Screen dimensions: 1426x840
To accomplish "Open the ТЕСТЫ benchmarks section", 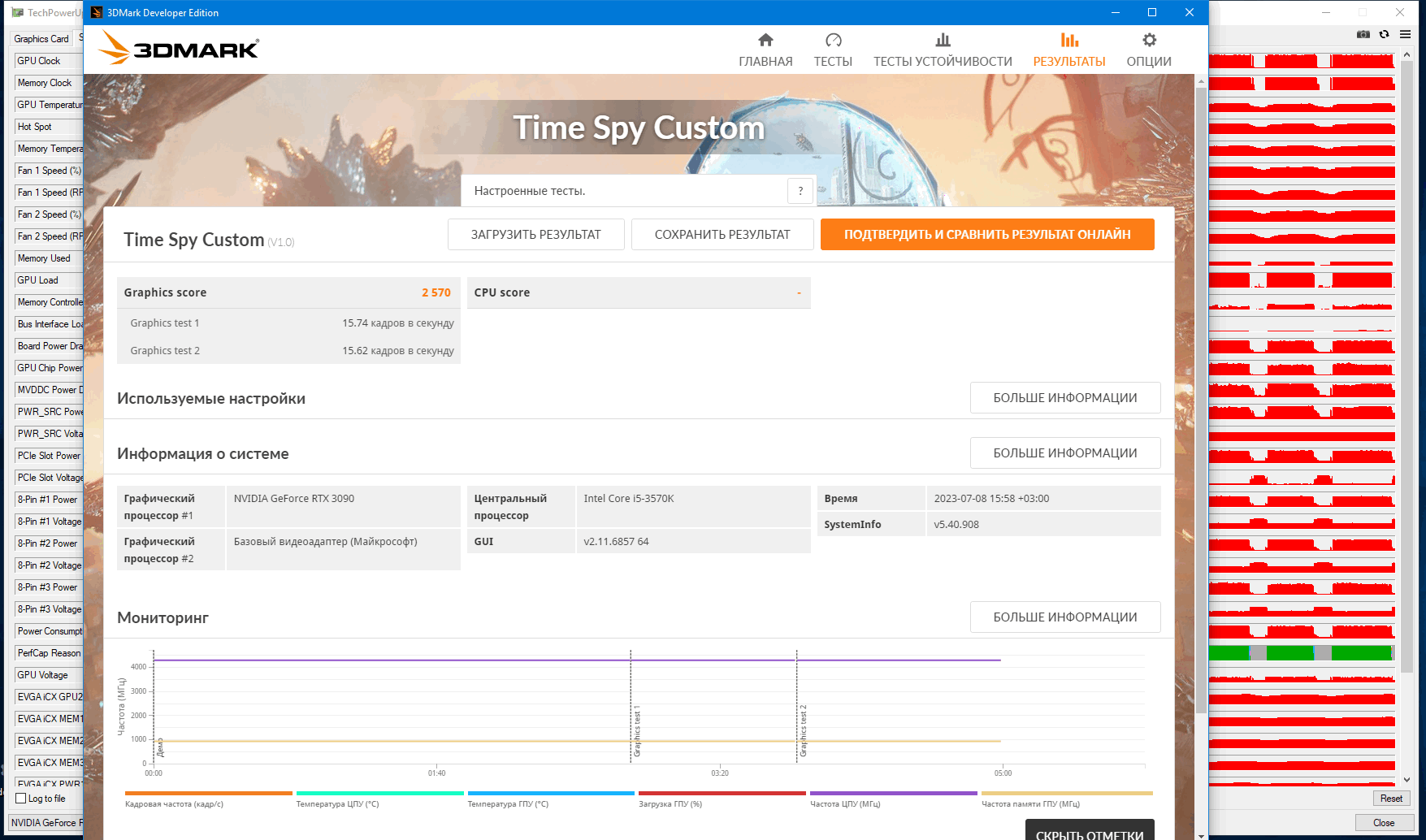I will coord(833,50).
